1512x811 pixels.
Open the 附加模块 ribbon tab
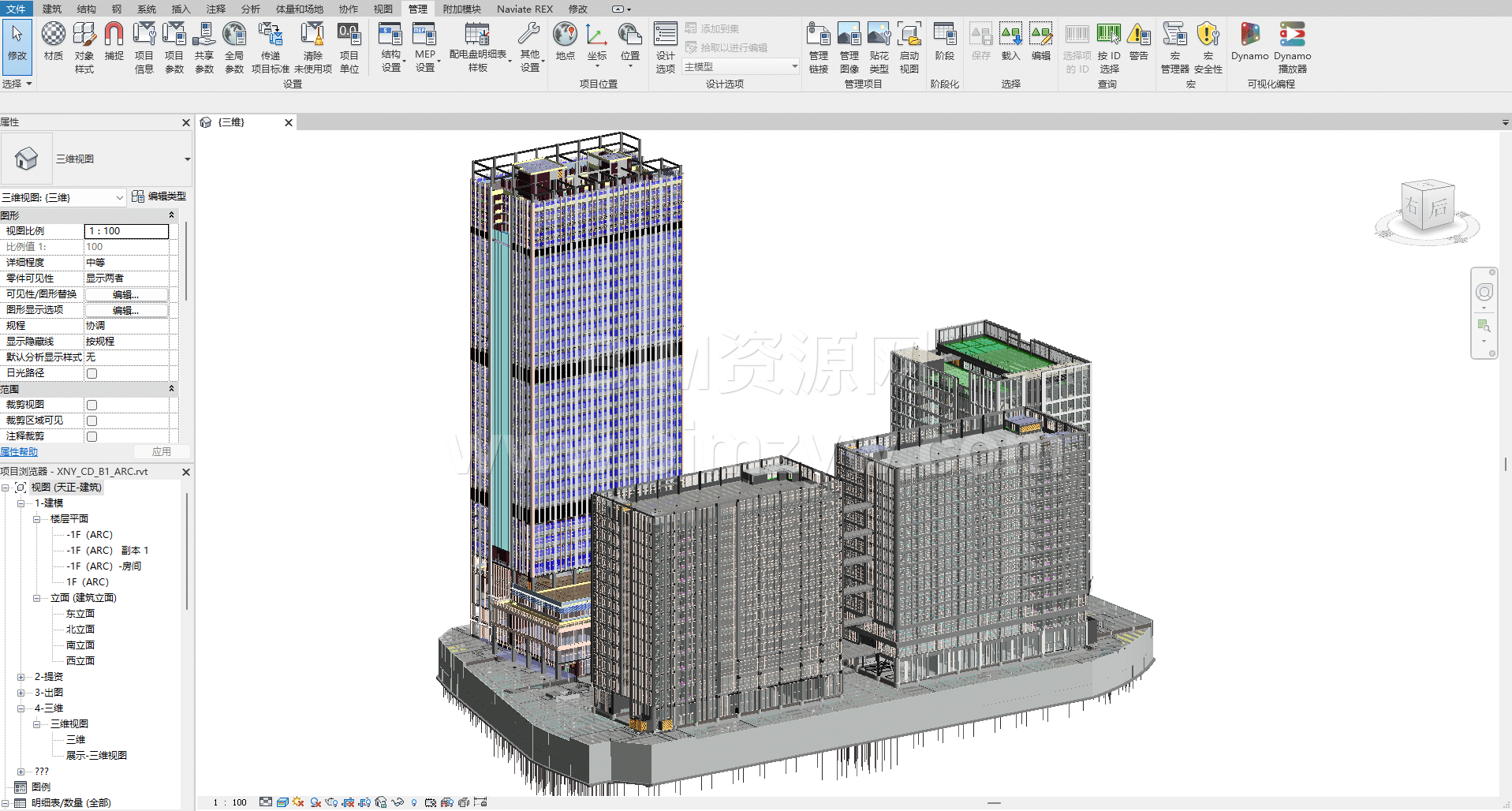pyautogui.click(x=461, y=9)
